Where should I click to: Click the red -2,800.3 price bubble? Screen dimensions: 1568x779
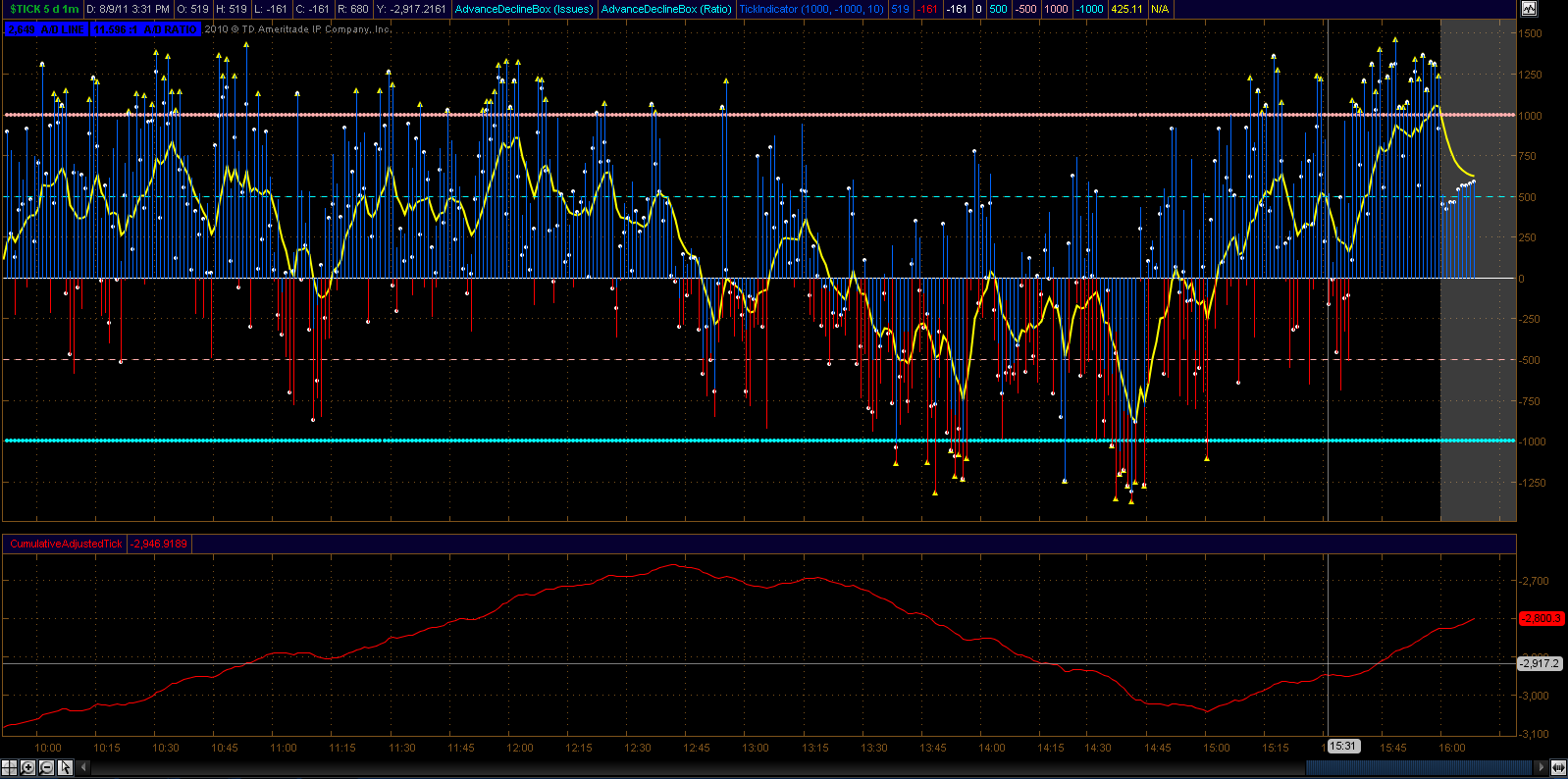(1542, 618)
